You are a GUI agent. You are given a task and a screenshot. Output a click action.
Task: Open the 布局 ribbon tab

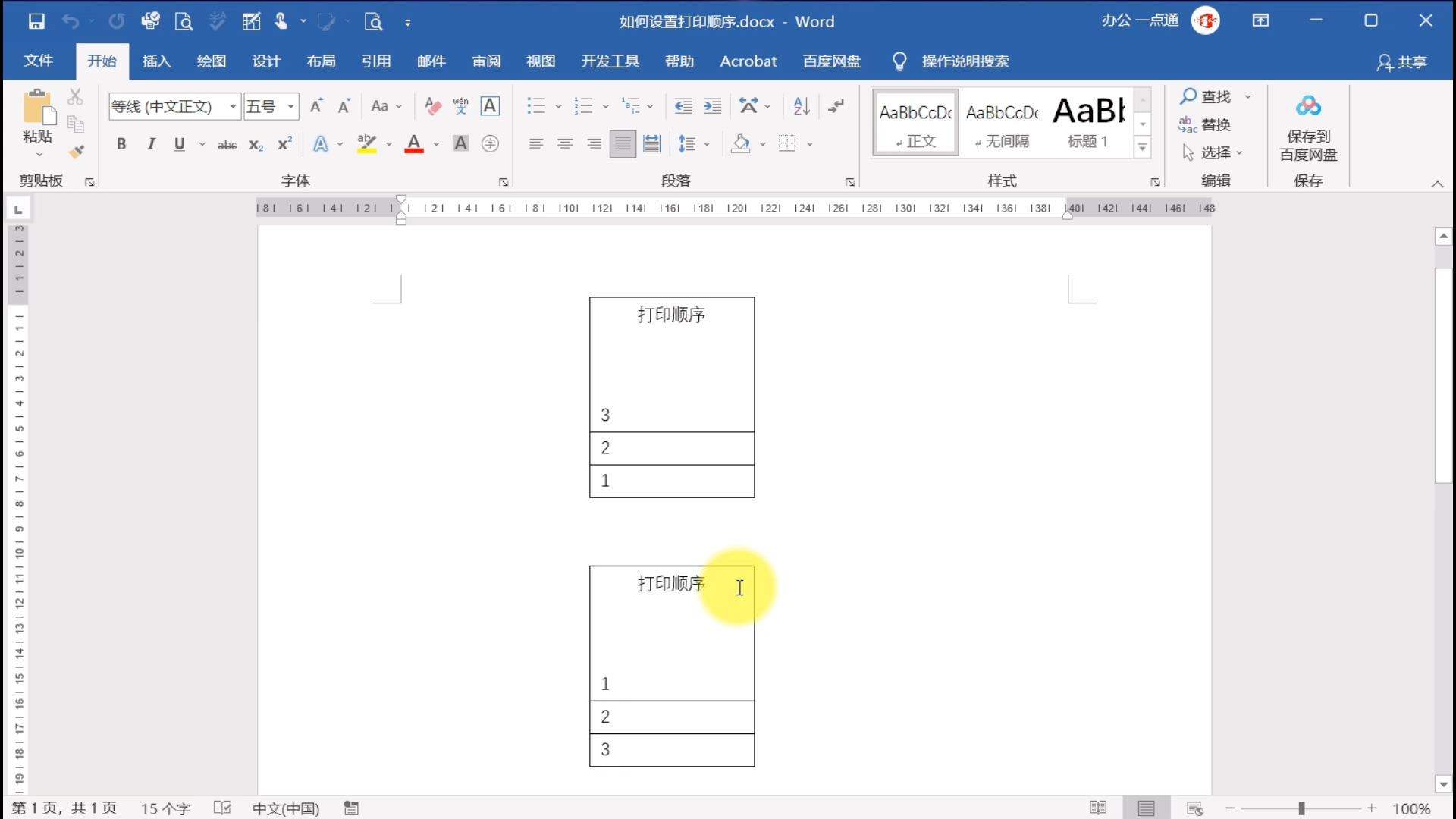tap(321, 61)
